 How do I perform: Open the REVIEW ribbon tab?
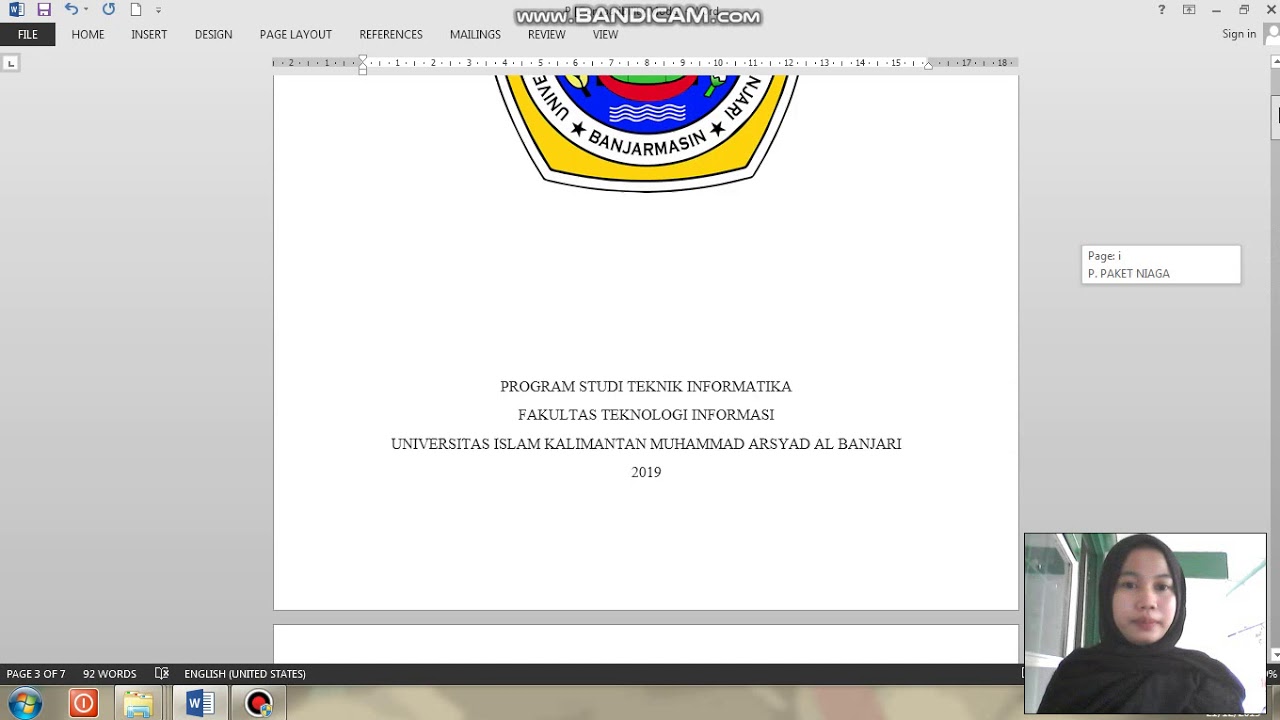pos(547,34)
